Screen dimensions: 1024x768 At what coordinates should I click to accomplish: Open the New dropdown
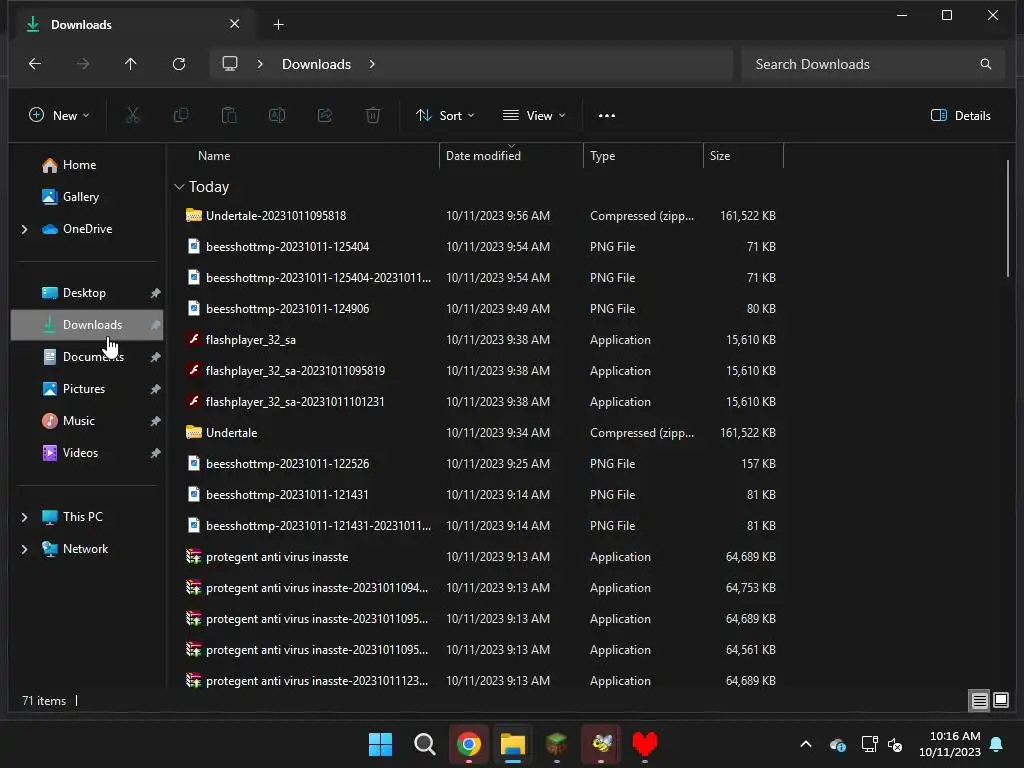pos(59,116)
